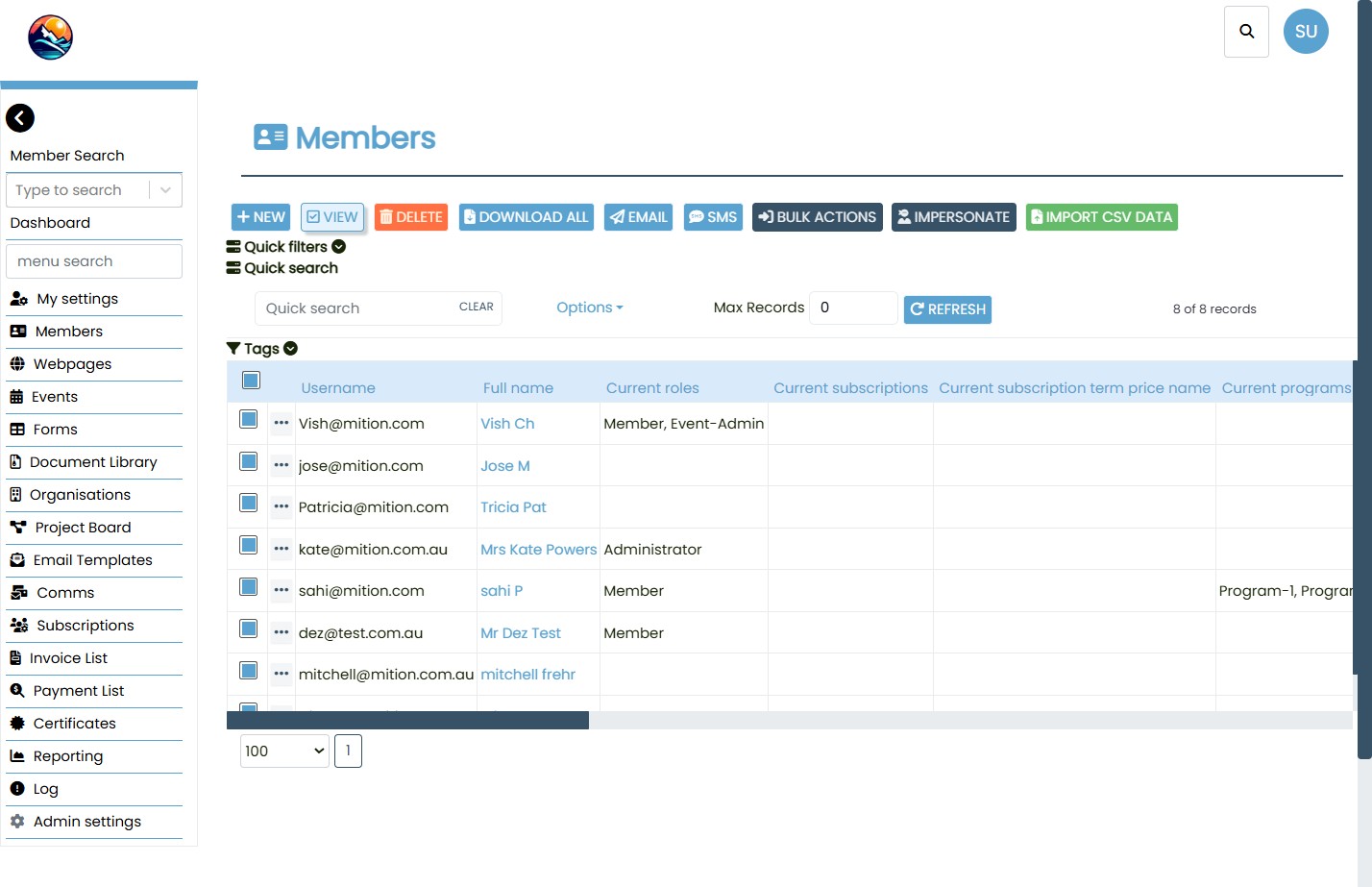The image size is (1372, 887).
Task: Click the magnifying glass search icon
Action: [1246, 32]
